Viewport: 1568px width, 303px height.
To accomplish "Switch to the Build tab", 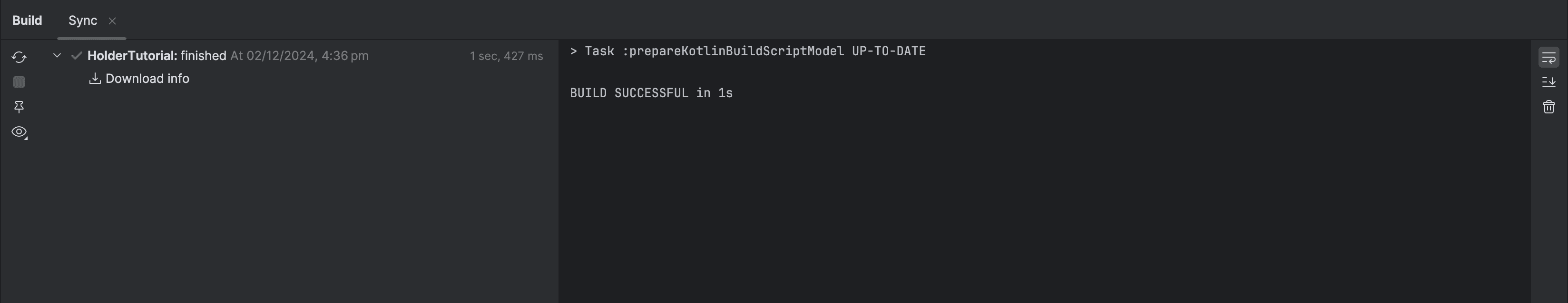I will [28, 20].
